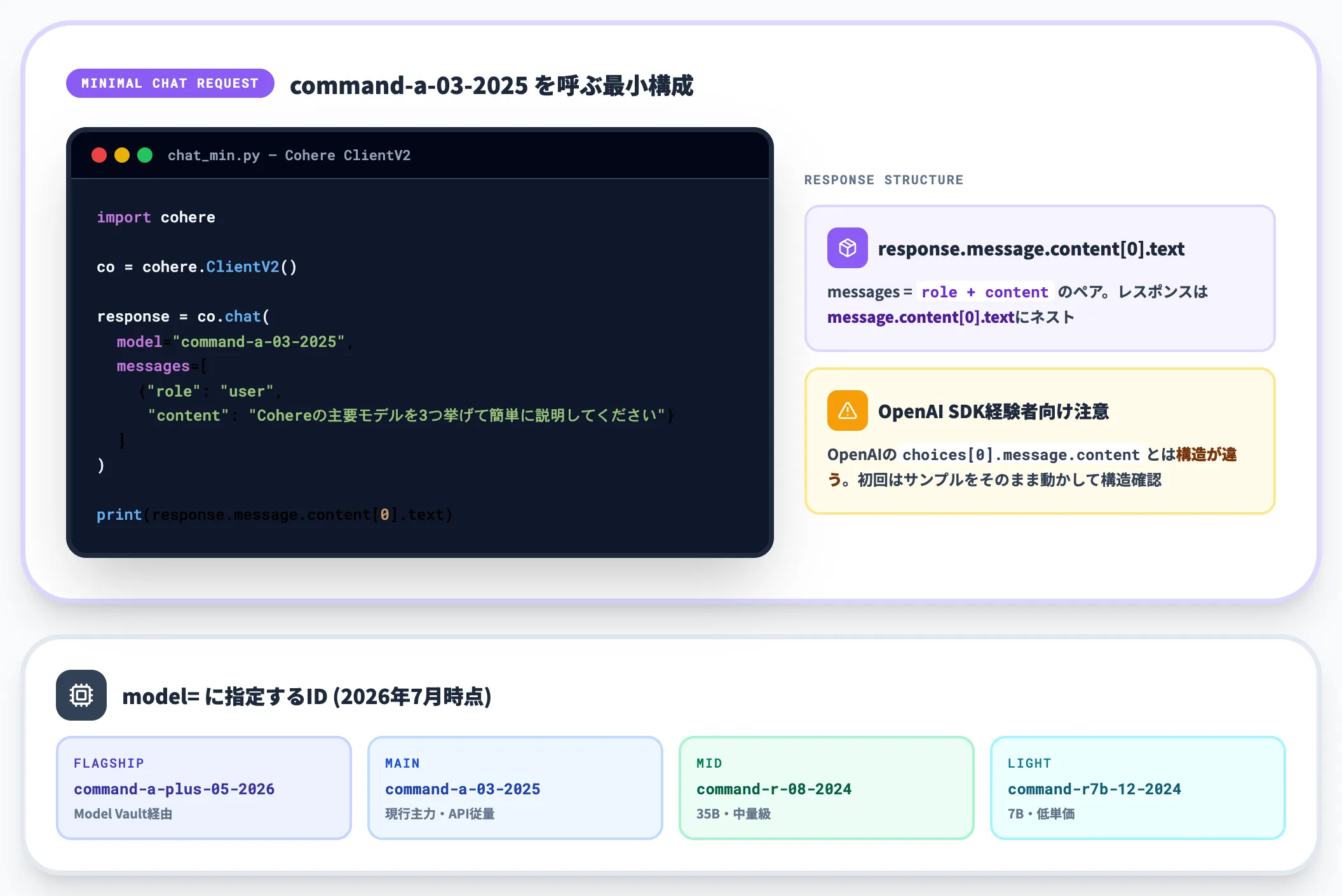Click the model= に指定するID heading
Screen dimensions: 1342x896
(x=307, y=696)
